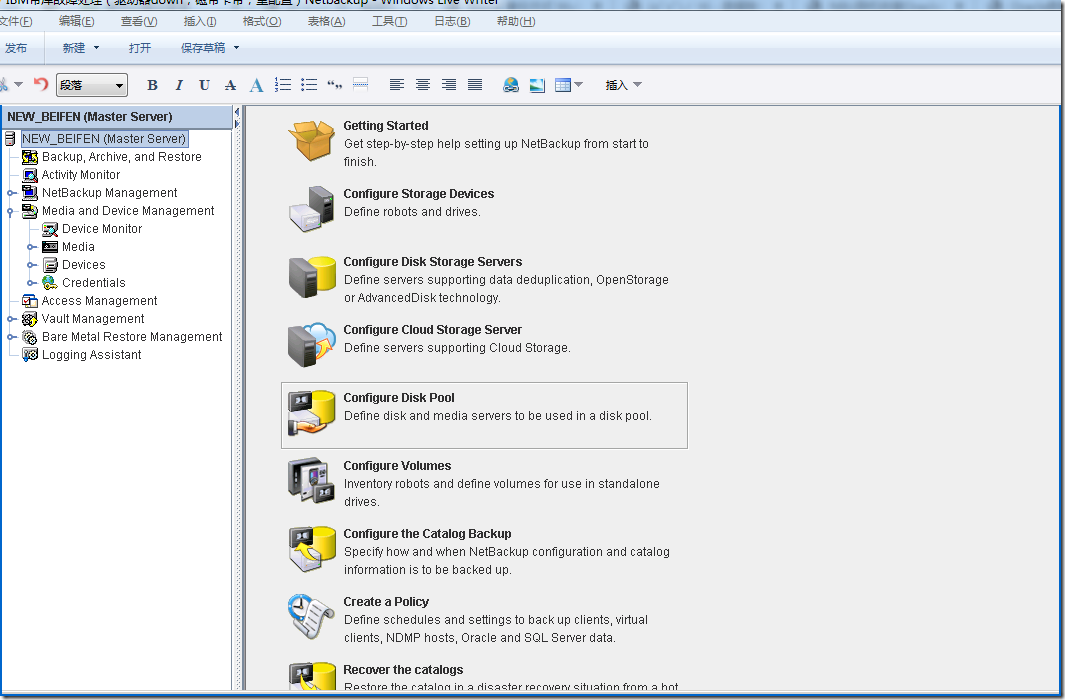The width and height of the screenshot is (1065, 700).
Task: Toggle italic formatting
Action: [x=179, y=85]
